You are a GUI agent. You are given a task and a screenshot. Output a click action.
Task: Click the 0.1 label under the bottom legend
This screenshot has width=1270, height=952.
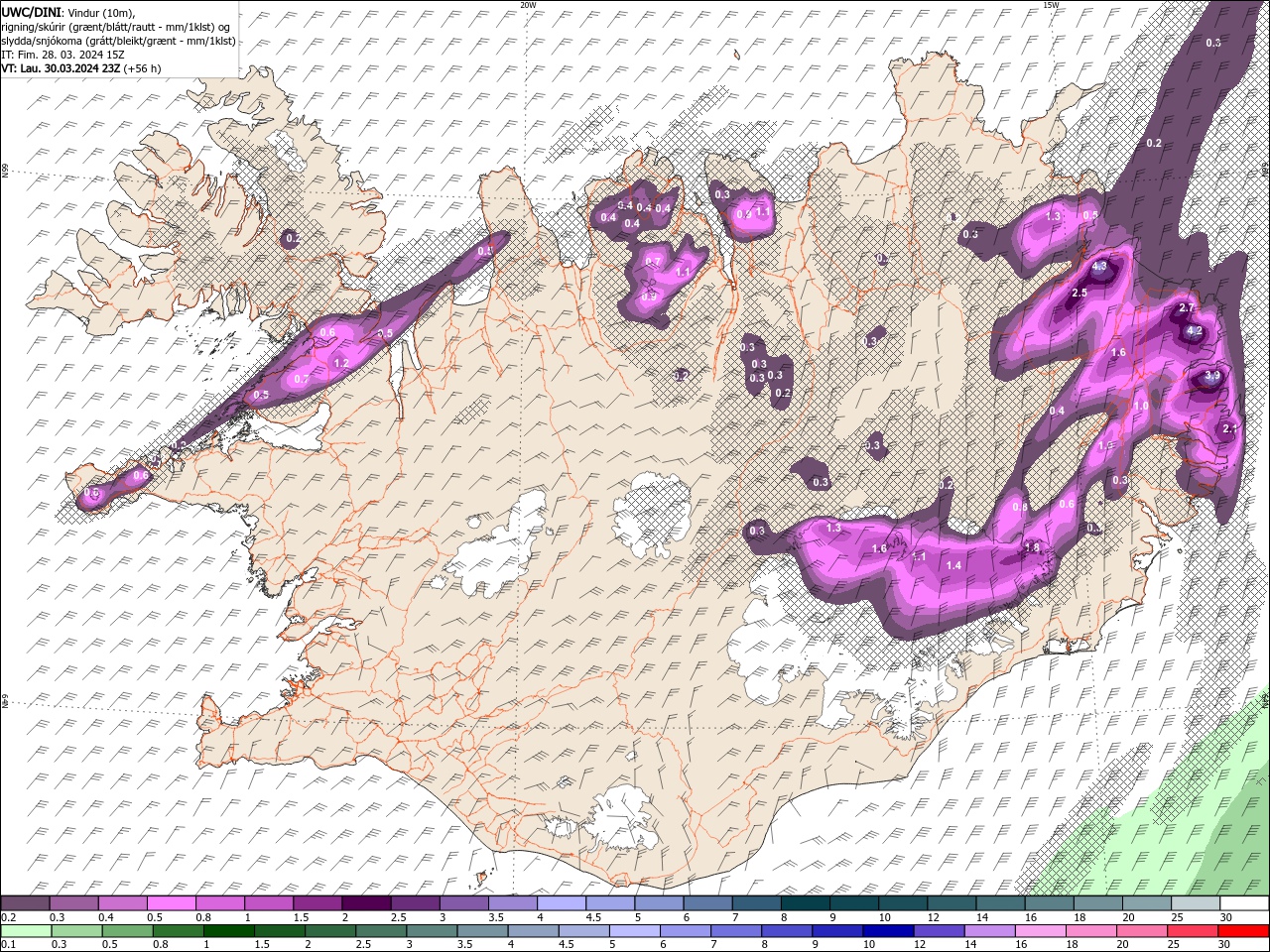pos(8,945)
